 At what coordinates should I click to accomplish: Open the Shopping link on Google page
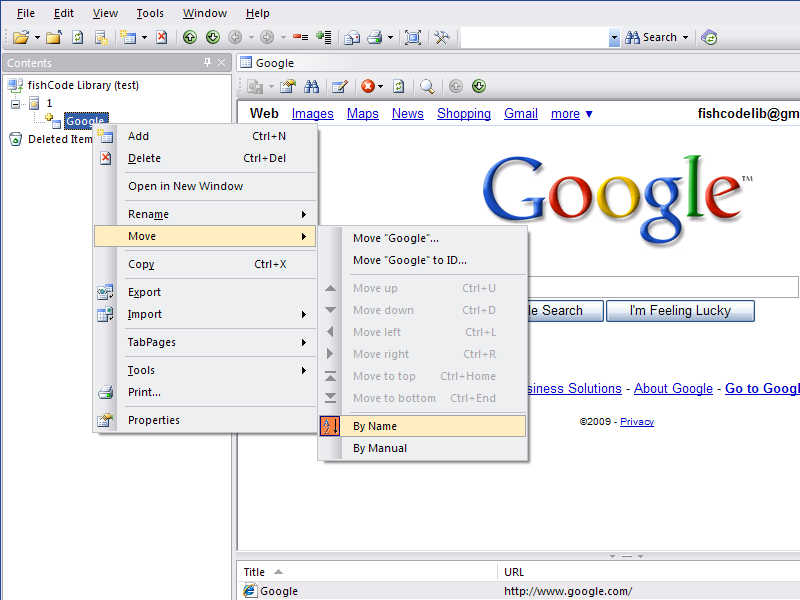pyautogui.click(x=464, y=114)
